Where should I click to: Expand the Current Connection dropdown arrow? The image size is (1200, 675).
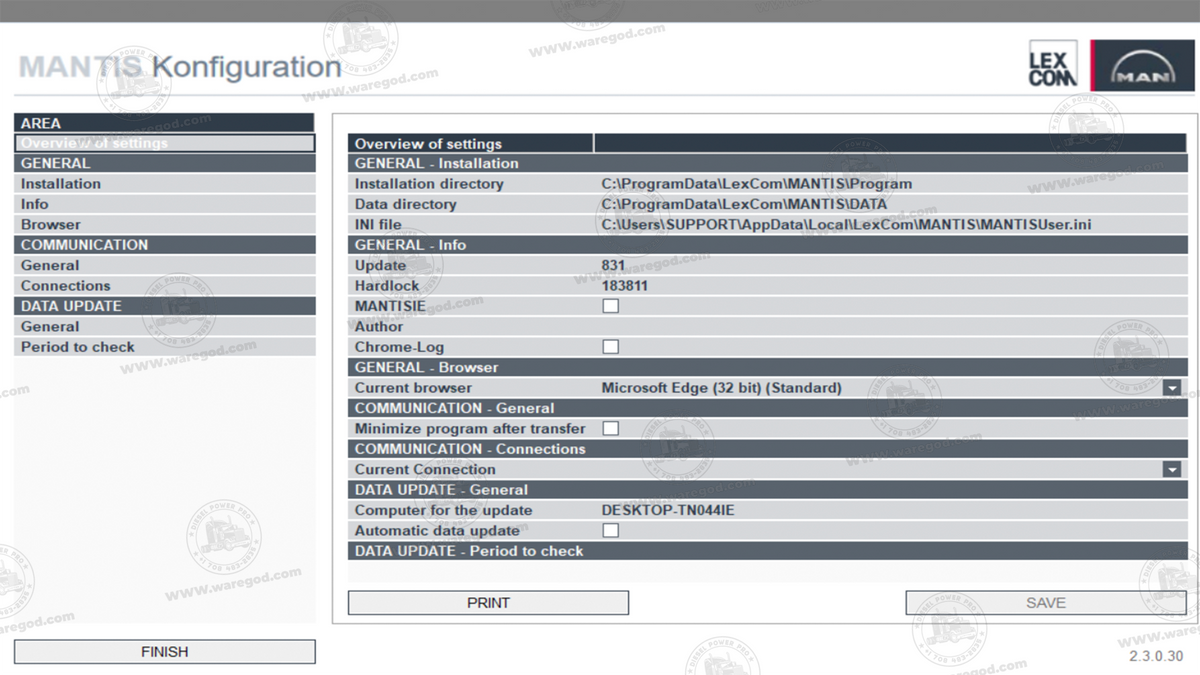tap(1172, 469)
